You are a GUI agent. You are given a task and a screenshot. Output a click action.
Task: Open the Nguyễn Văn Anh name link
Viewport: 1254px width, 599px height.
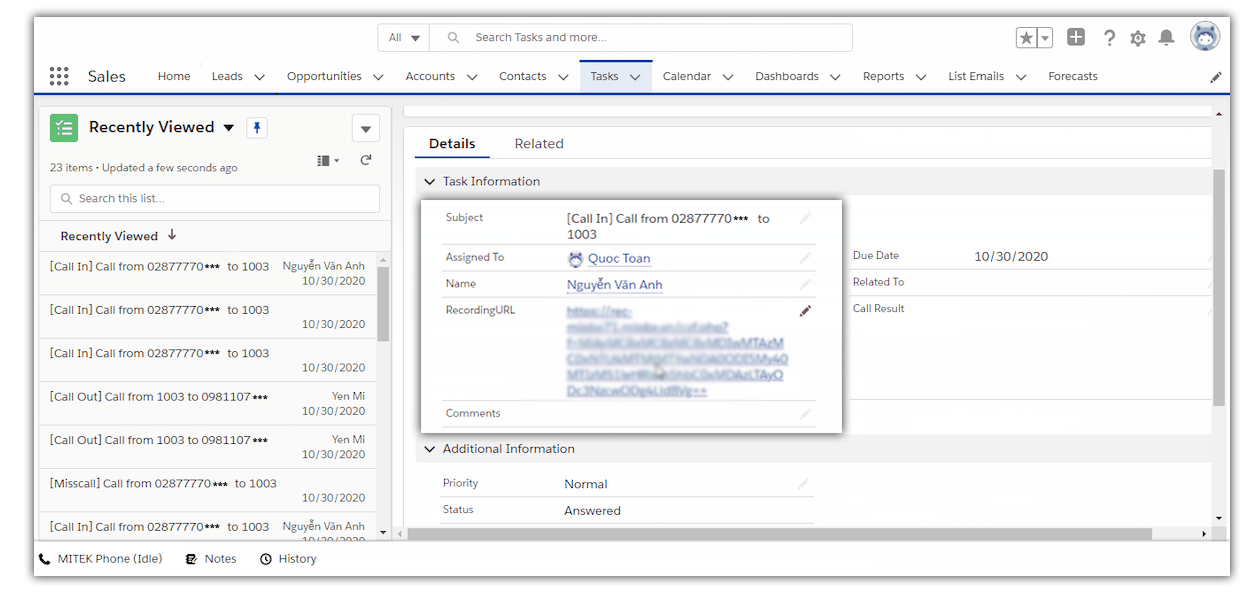[614, 285]
